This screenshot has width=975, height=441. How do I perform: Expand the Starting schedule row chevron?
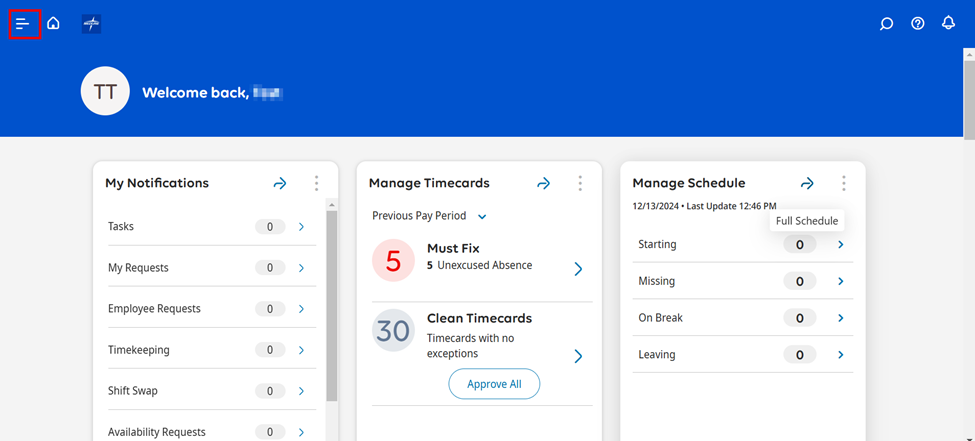(840, 245)
